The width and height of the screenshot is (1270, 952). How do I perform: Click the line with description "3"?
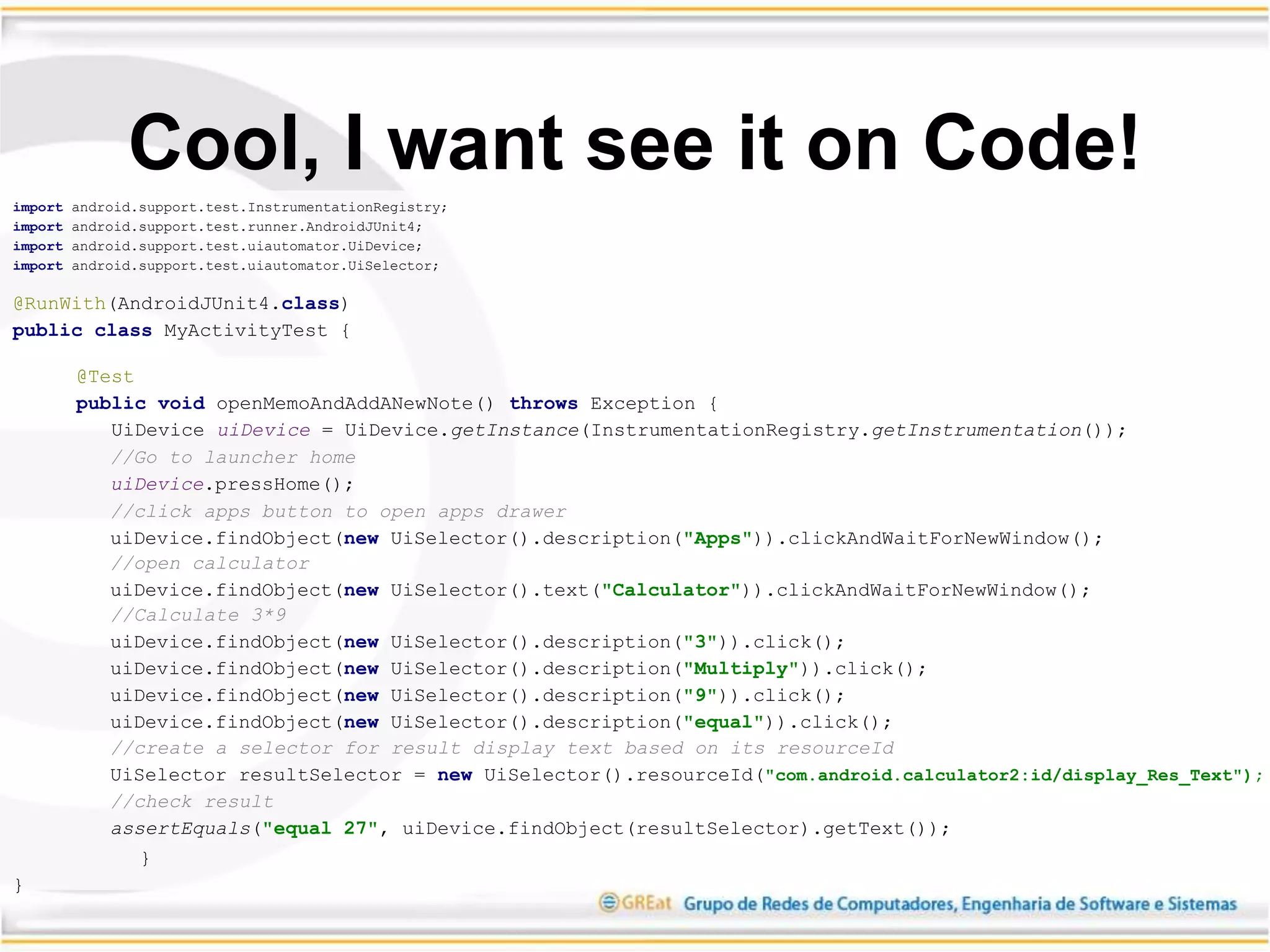(477, 642)
